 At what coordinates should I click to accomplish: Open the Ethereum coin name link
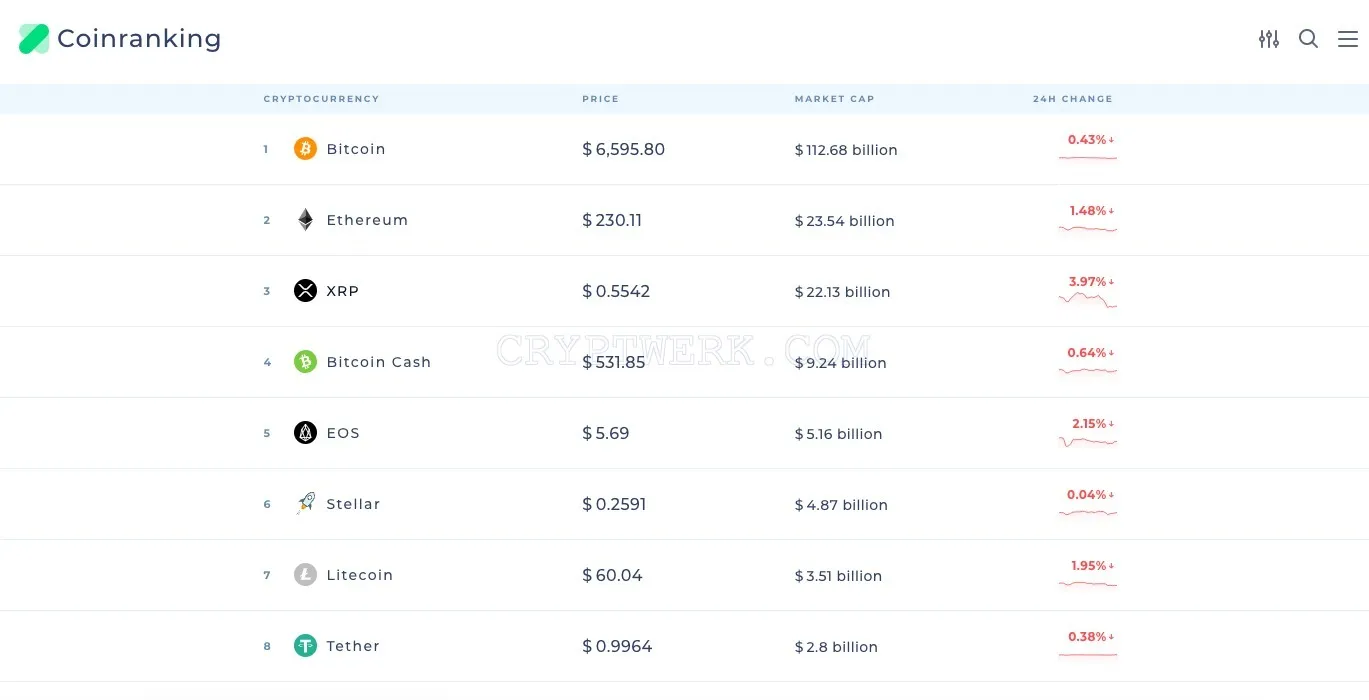point(367,220)
